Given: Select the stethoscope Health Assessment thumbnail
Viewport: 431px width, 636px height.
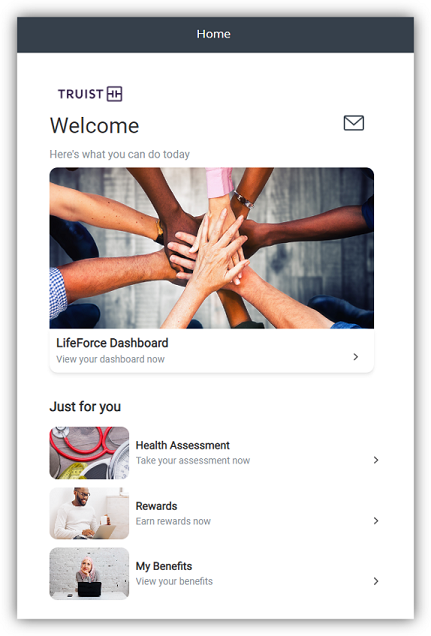Looking at the screenshot, I should 89,453.
